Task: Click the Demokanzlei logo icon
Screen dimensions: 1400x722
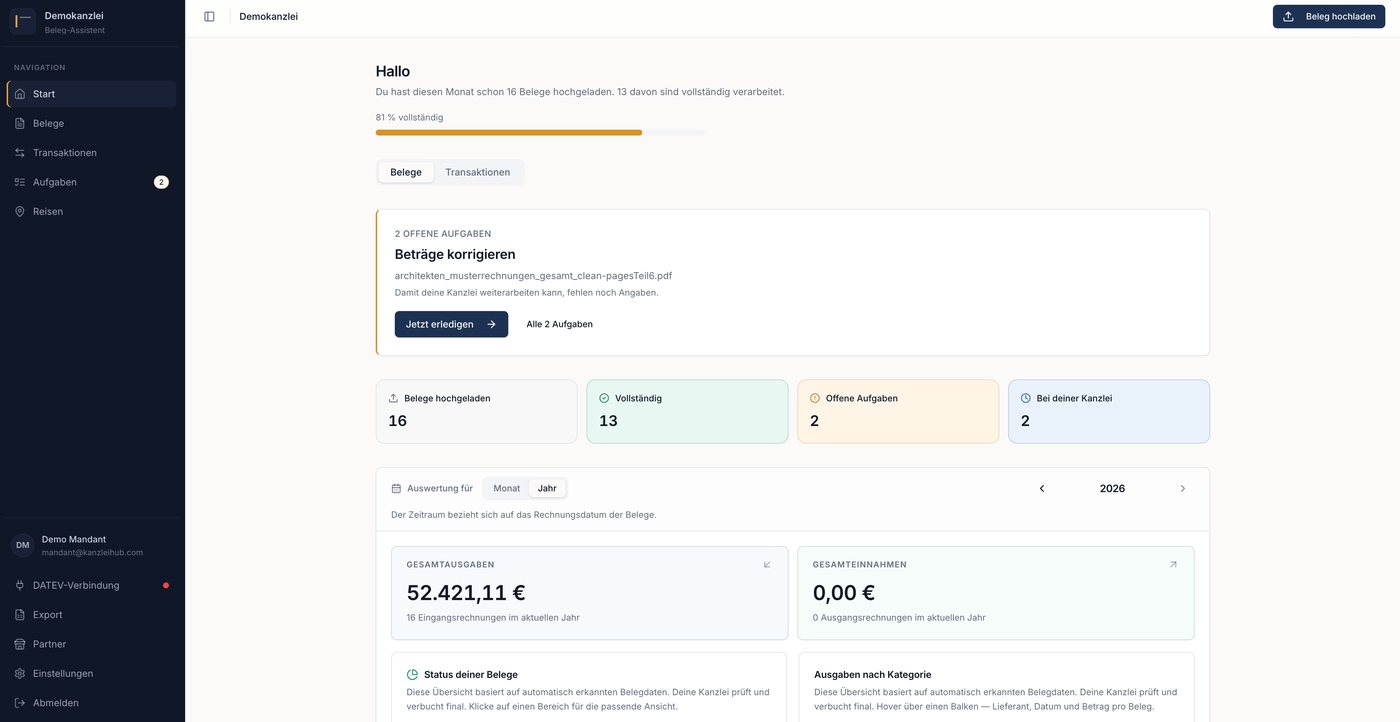Action: coord(22,21)
